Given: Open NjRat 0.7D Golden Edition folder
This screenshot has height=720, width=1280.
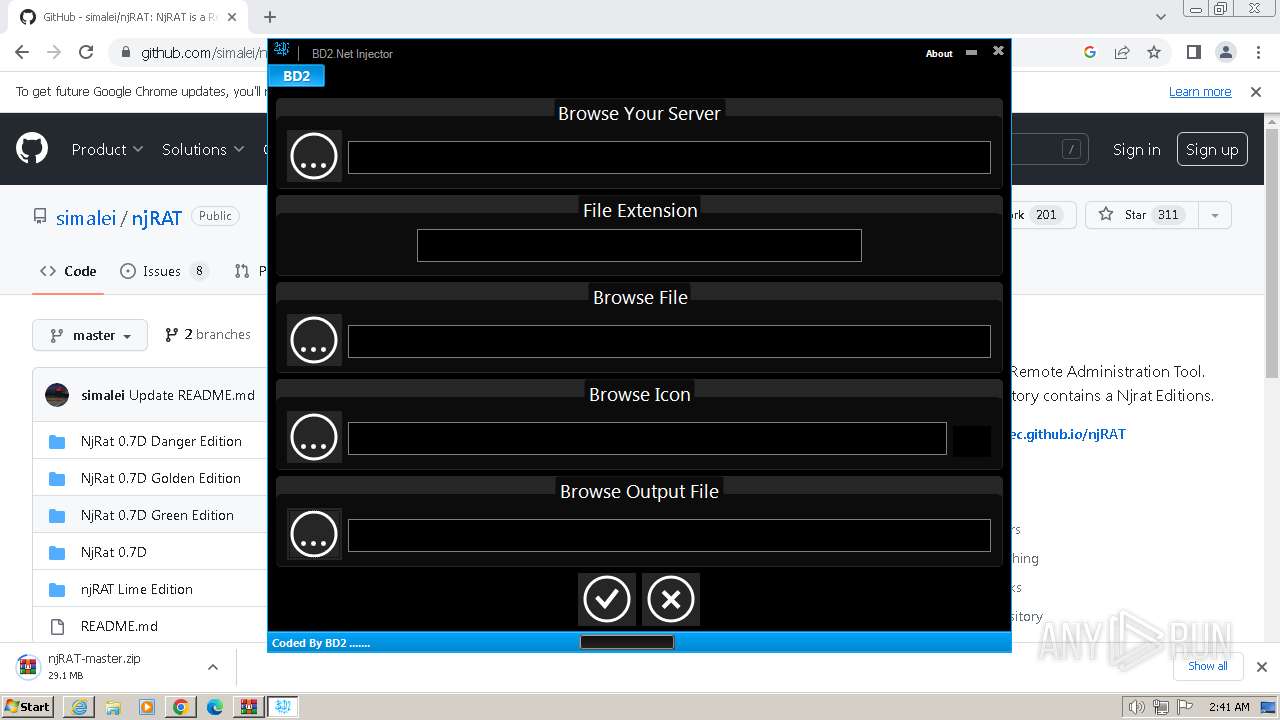Looking at the screenshot, I should pyautogui.click(x=161, y=478).
